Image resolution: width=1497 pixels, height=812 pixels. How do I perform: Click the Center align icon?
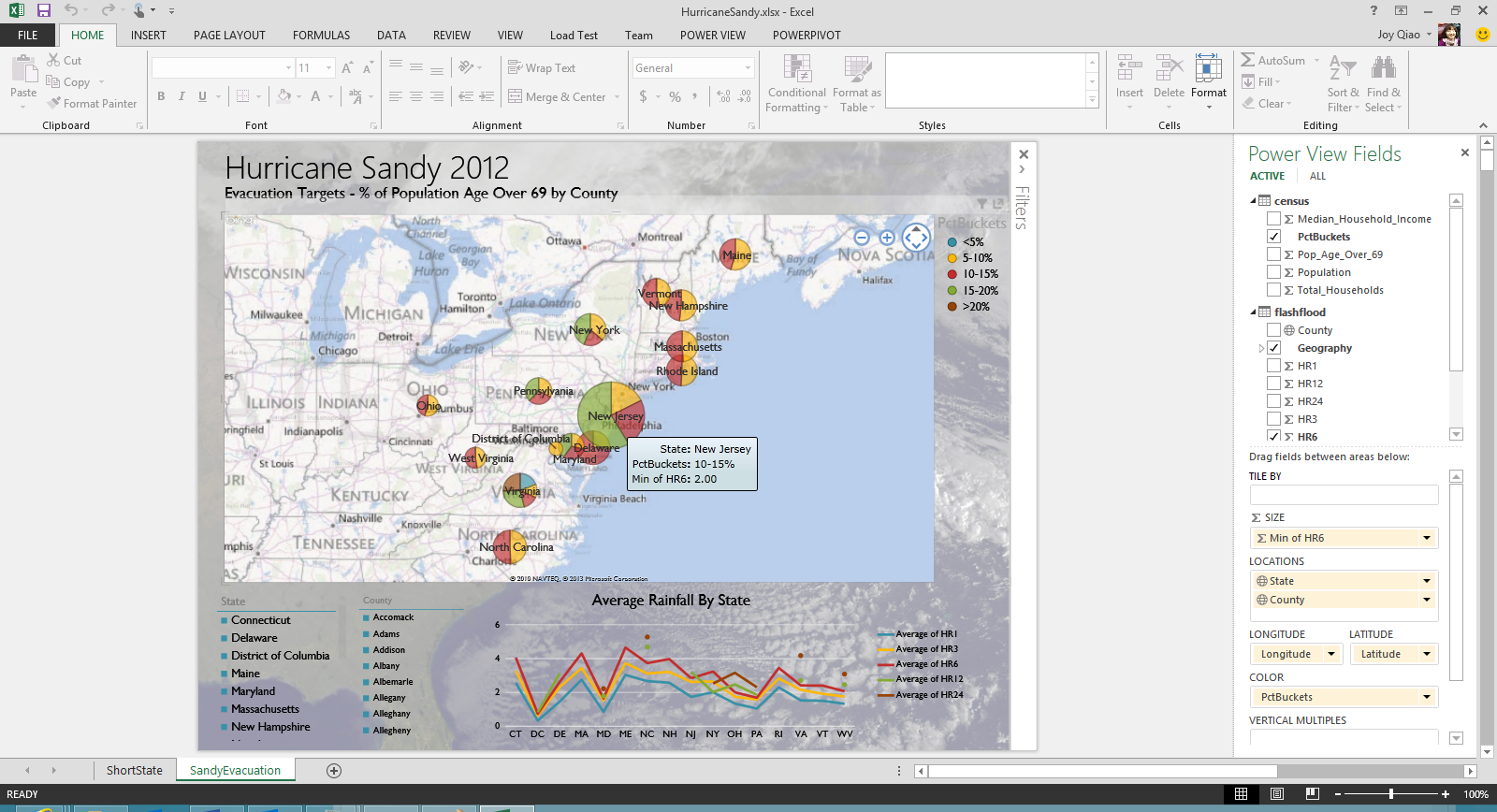pyautogui.click(x=415, y=96)
